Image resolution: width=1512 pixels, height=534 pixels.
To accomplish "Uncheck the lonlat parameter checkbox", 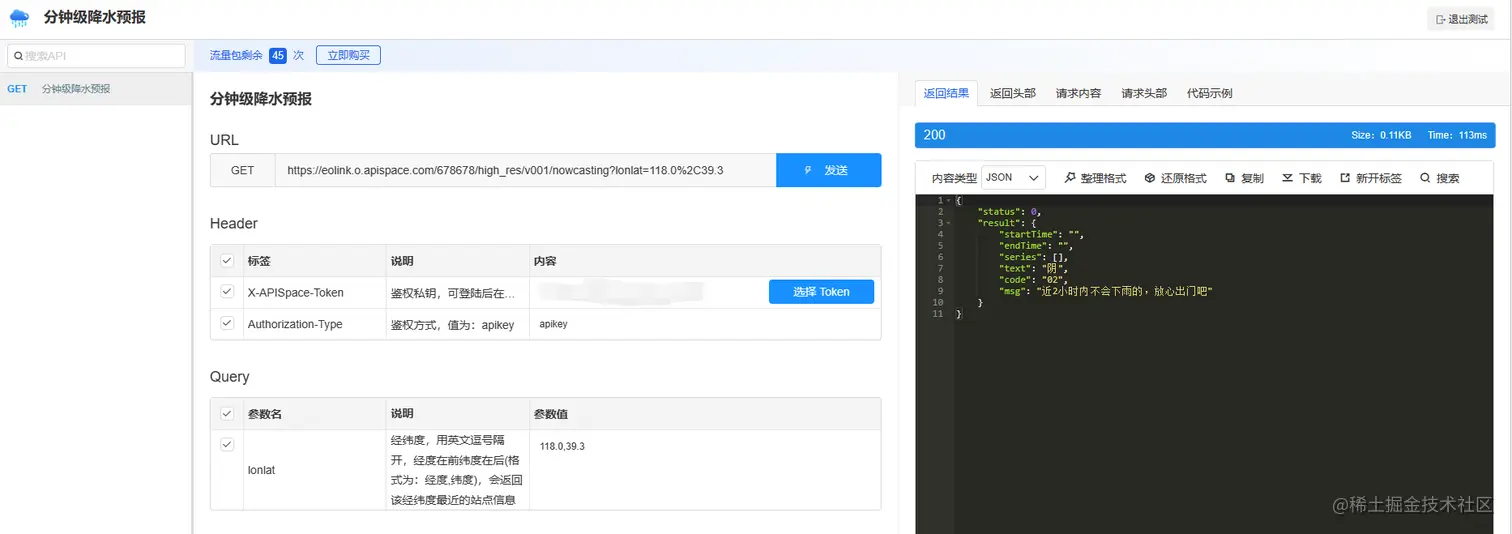I will [227, 444].
